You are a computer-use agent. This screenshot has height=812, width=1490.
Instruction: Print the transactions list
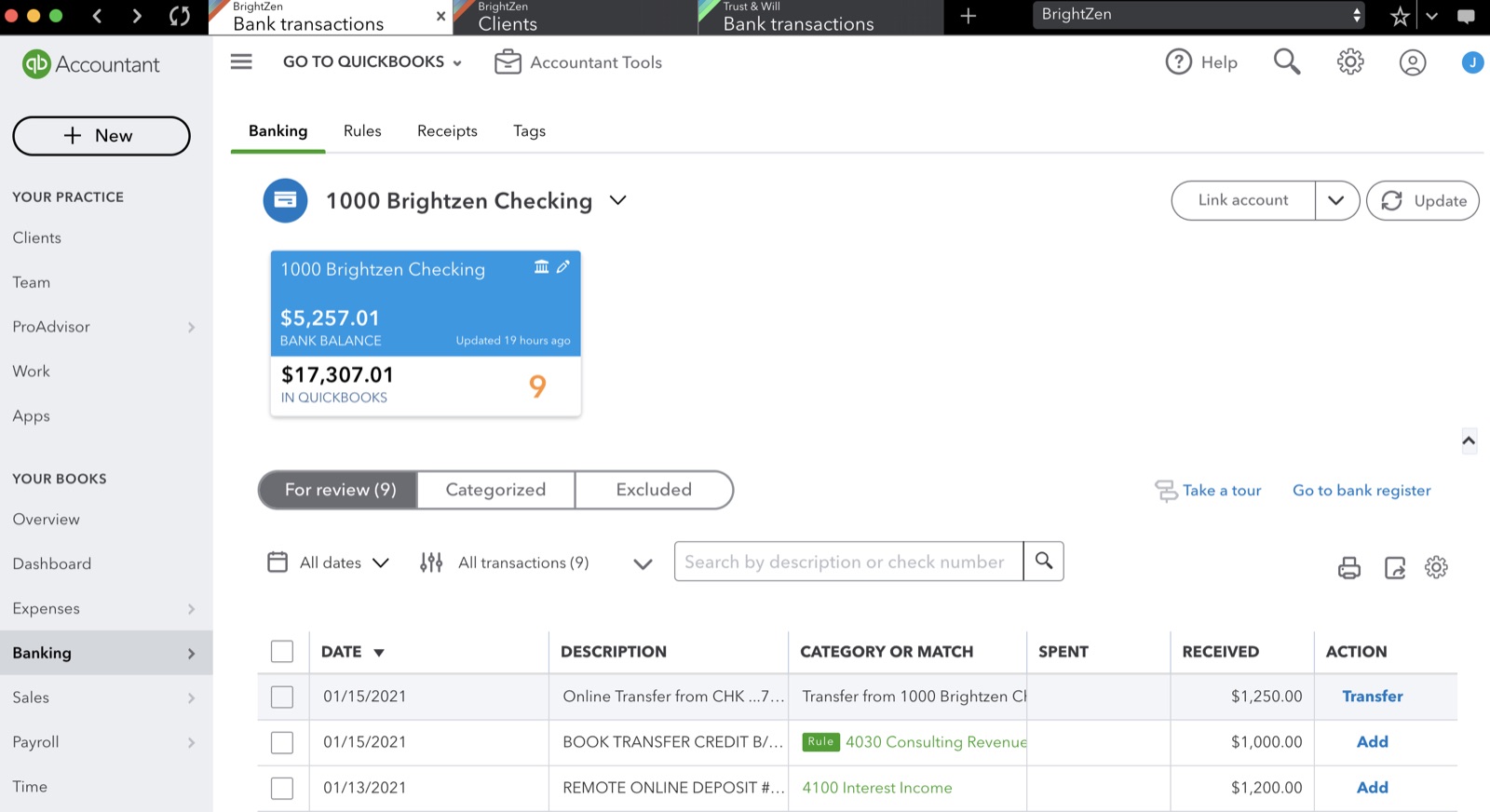(x=1349, y=567)
